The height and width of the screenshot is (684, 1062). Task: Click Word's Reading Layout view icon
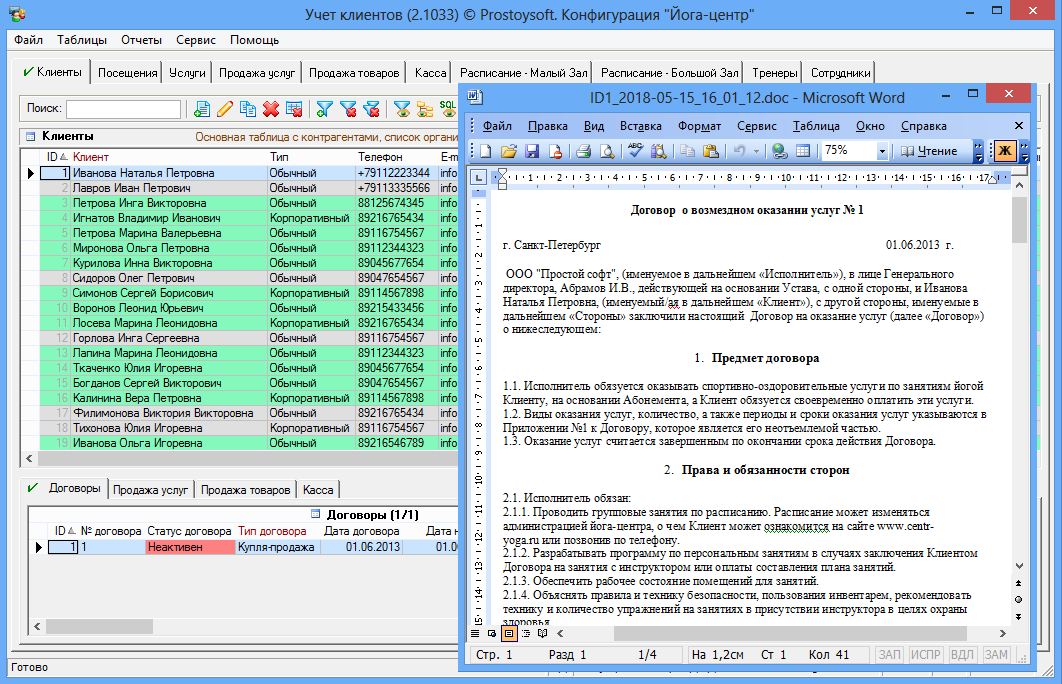(543, 634)
